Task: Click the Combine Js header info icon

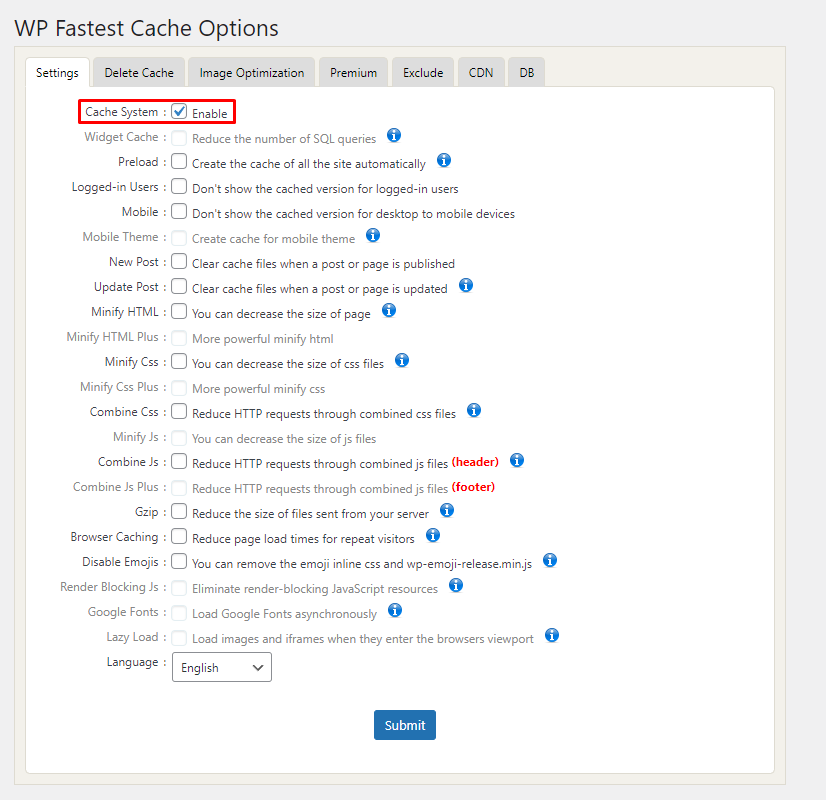Action: point(516,460)
